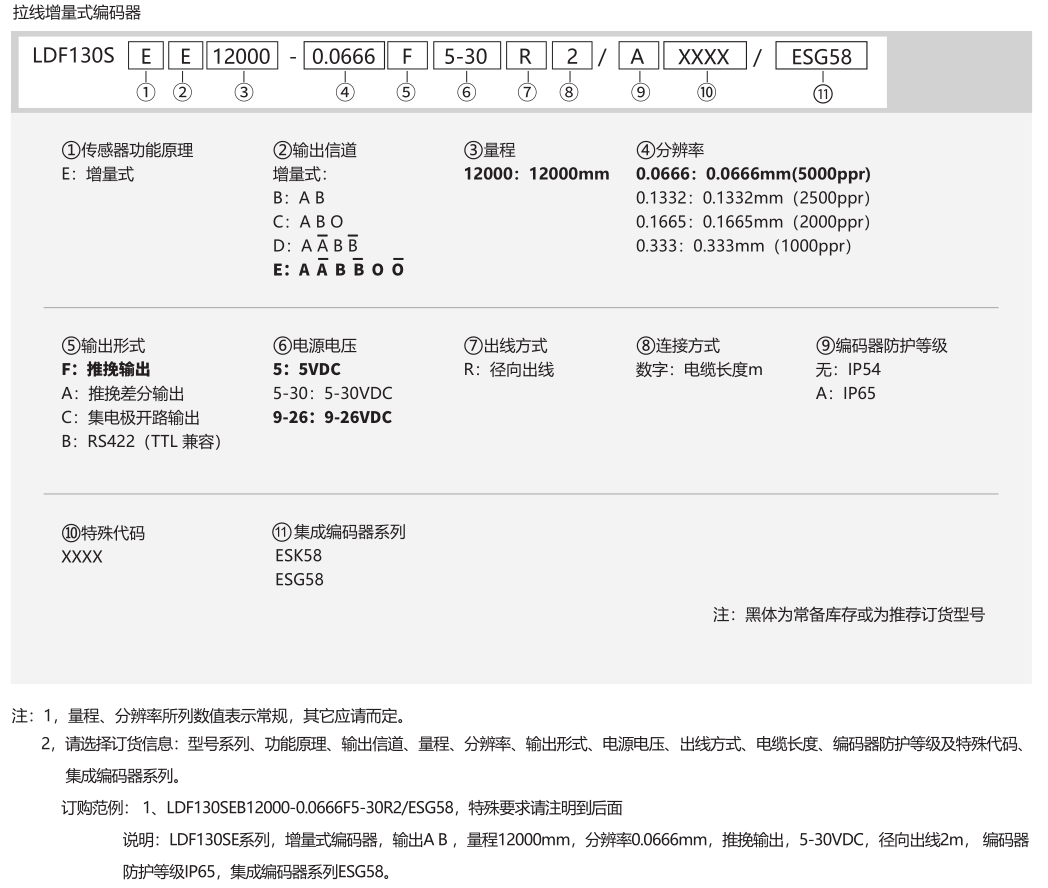Viewport: 1048px width, 888px height.
Task: Select the footnote line starting 注: 1, 量程
Action: click(x=209, y=716)
